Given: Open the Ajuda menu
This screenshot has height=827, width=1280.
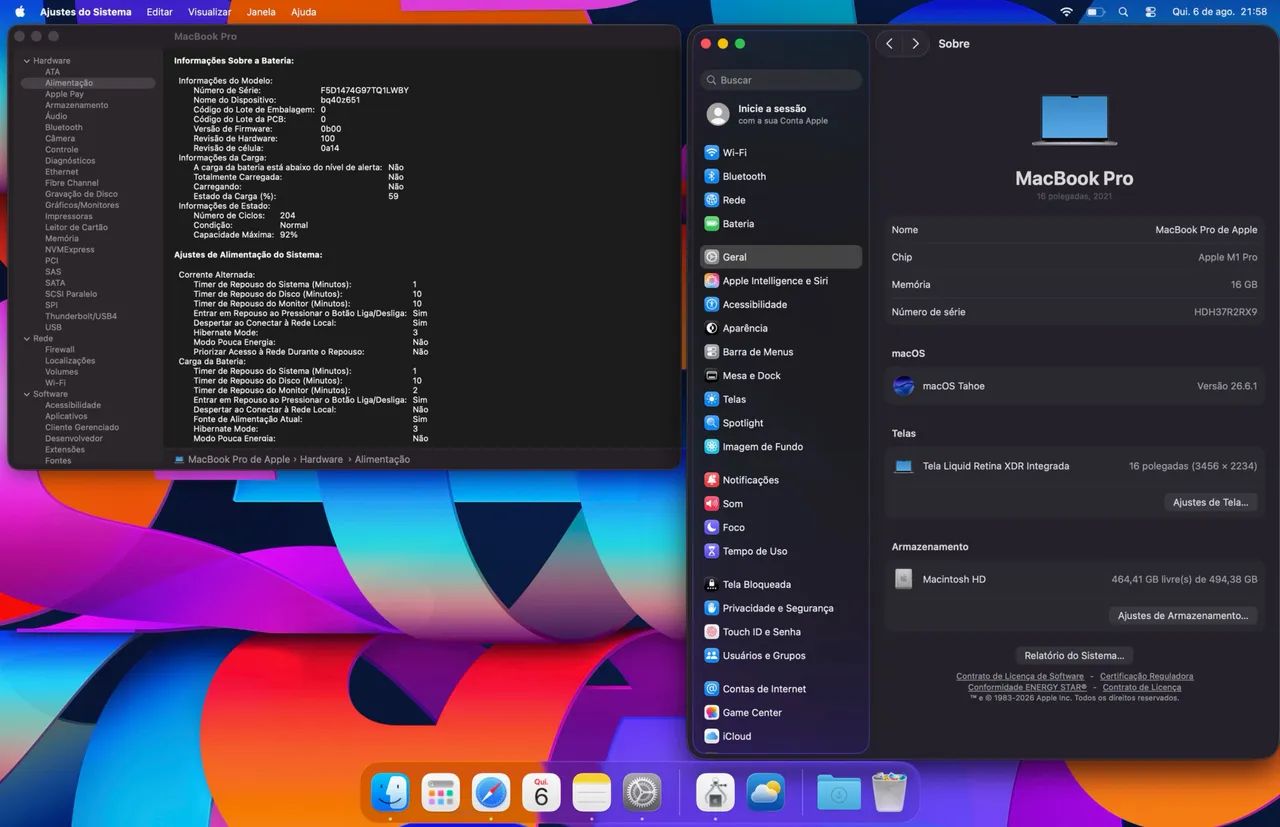Looking at the screenshot, I should coord(303,12).
